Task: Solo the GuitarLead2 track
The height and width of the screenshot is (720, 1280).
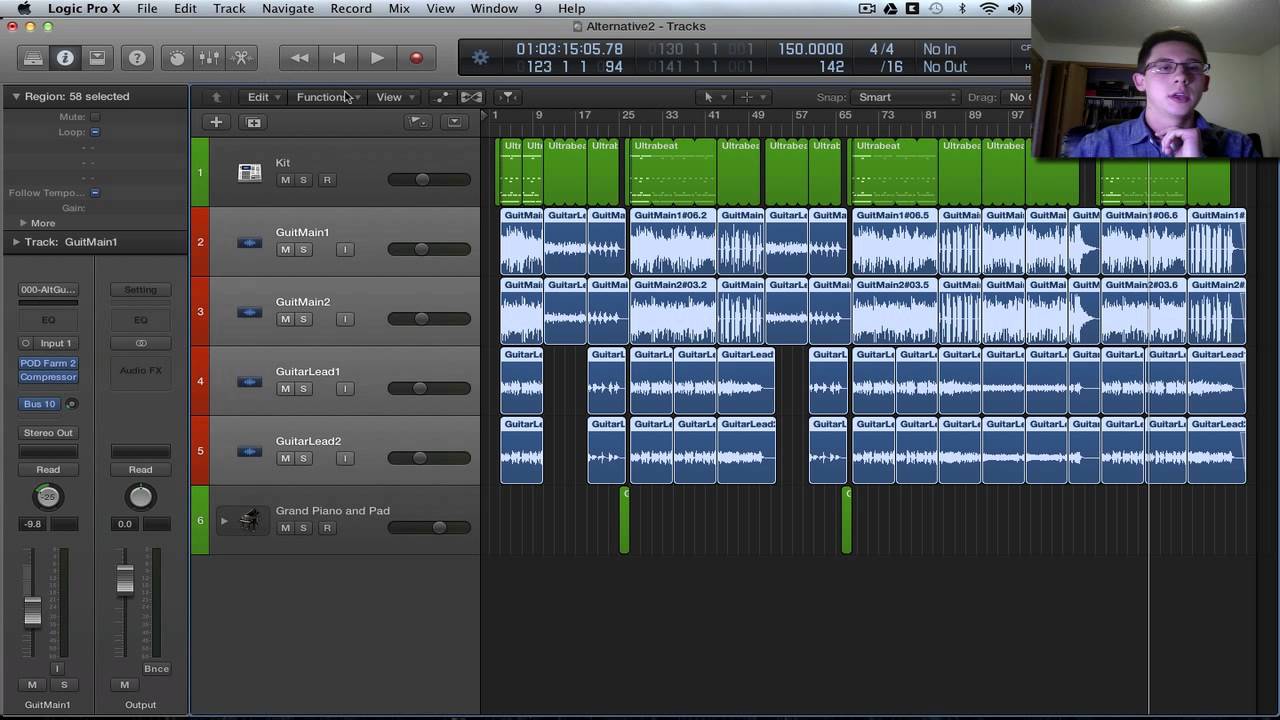Action: click(x=303, y=458)
